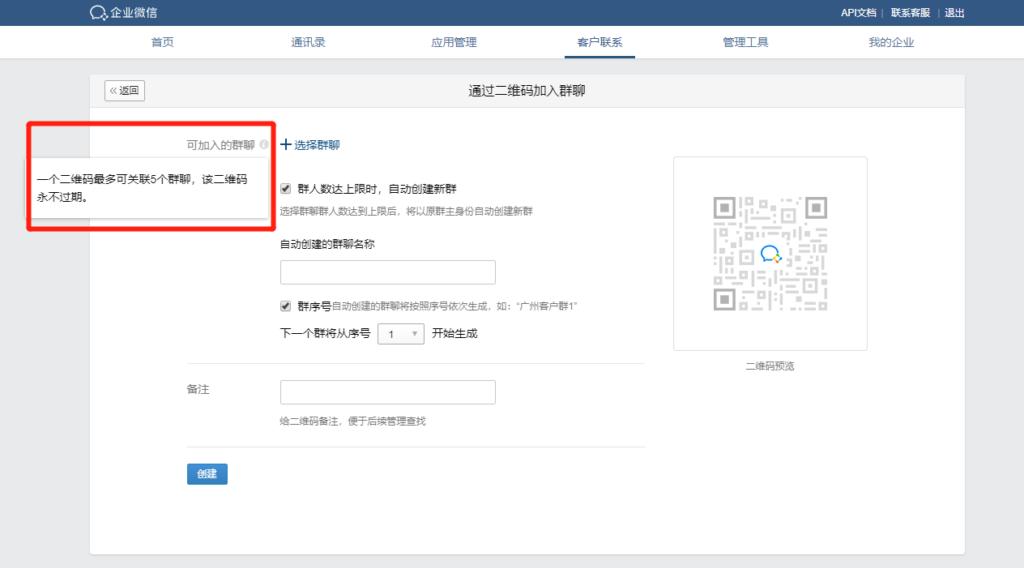This screenshot has height=568, width=1024.
Task: Switch to the 通讯录 tab
Action: [x=308, y=42]
